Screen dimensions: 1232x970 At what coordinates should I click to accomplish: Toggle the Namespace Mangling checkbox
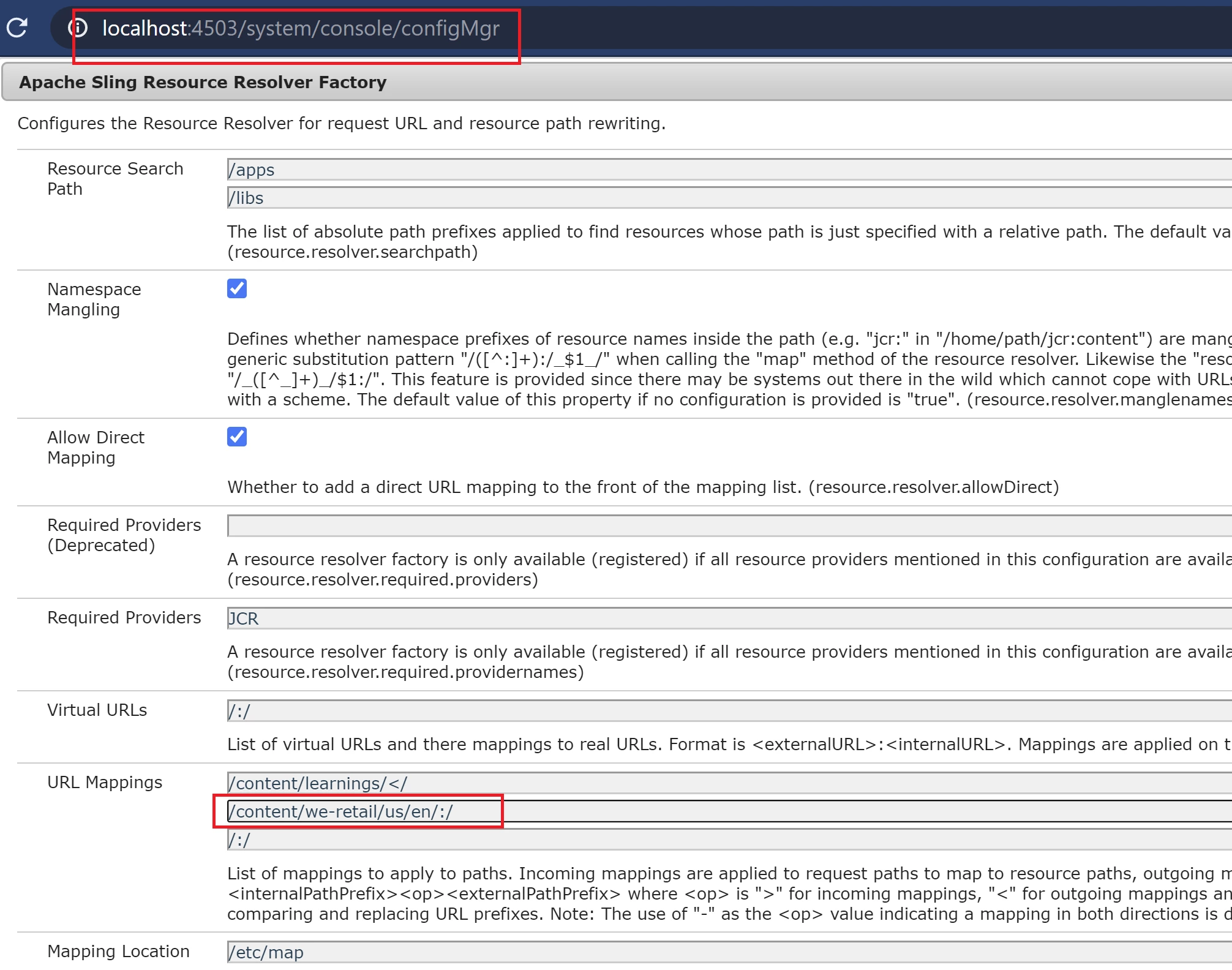[x=237, y=288]
